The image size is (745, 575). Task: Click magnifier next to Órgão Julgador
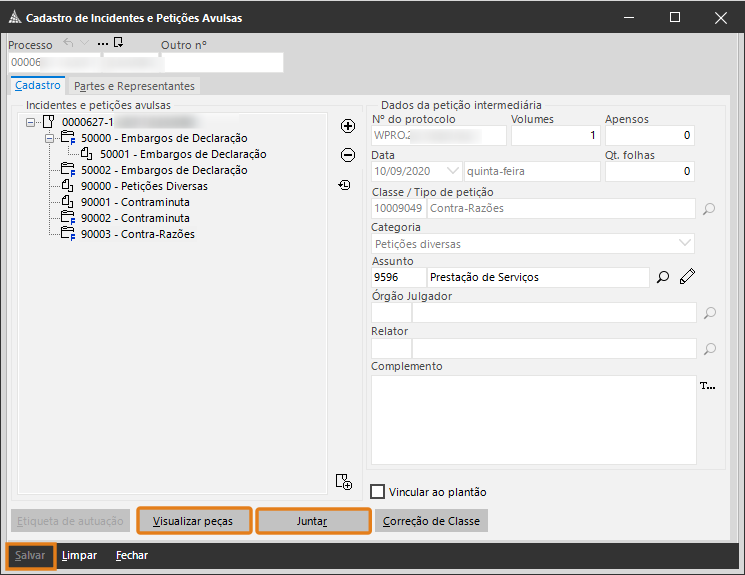pyautogui.click(x=709, y=313)
